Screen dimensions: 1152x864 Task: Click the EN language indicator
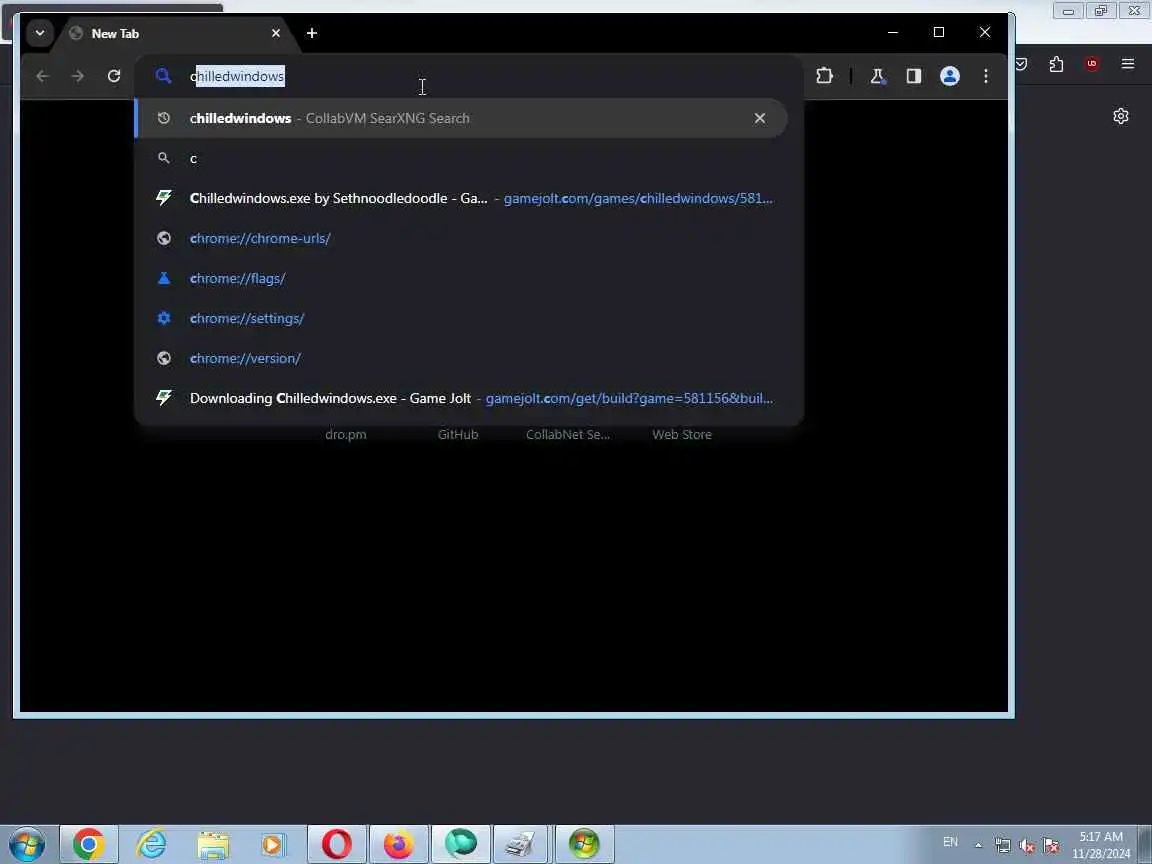coord(950,842)
